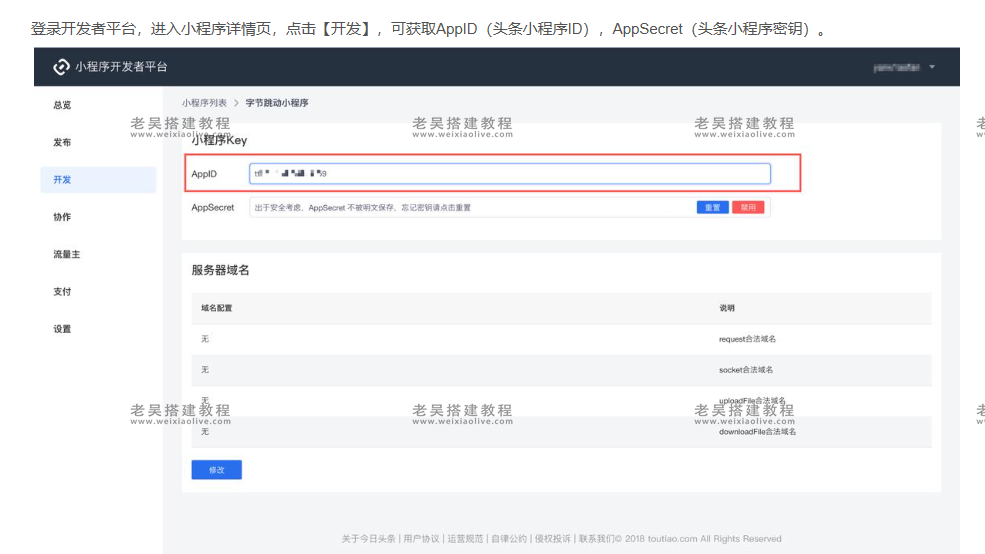Click the socket合法域名 cell
The height and width of the screenshot is (554, 985).
746,369
